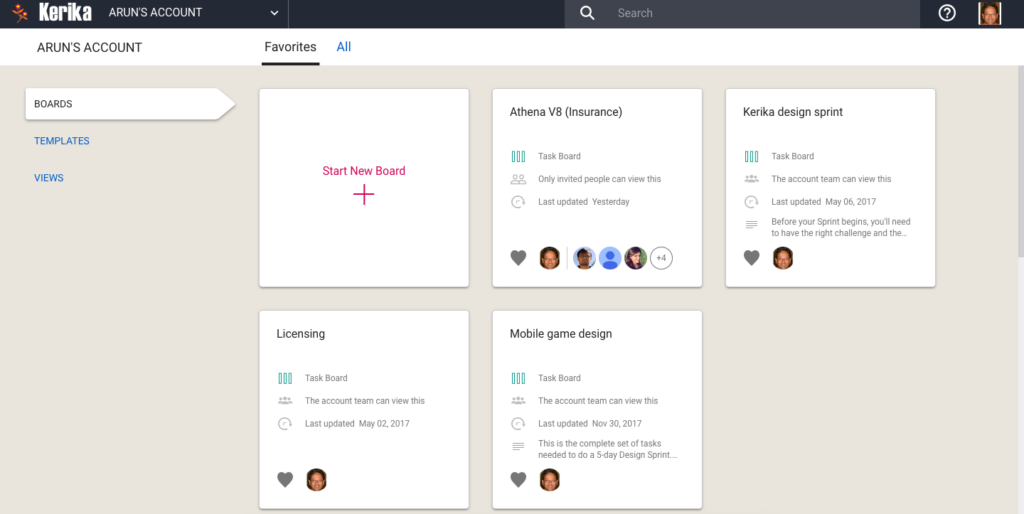Toggle favorite heart on Athena V8 card

(519, 258)
